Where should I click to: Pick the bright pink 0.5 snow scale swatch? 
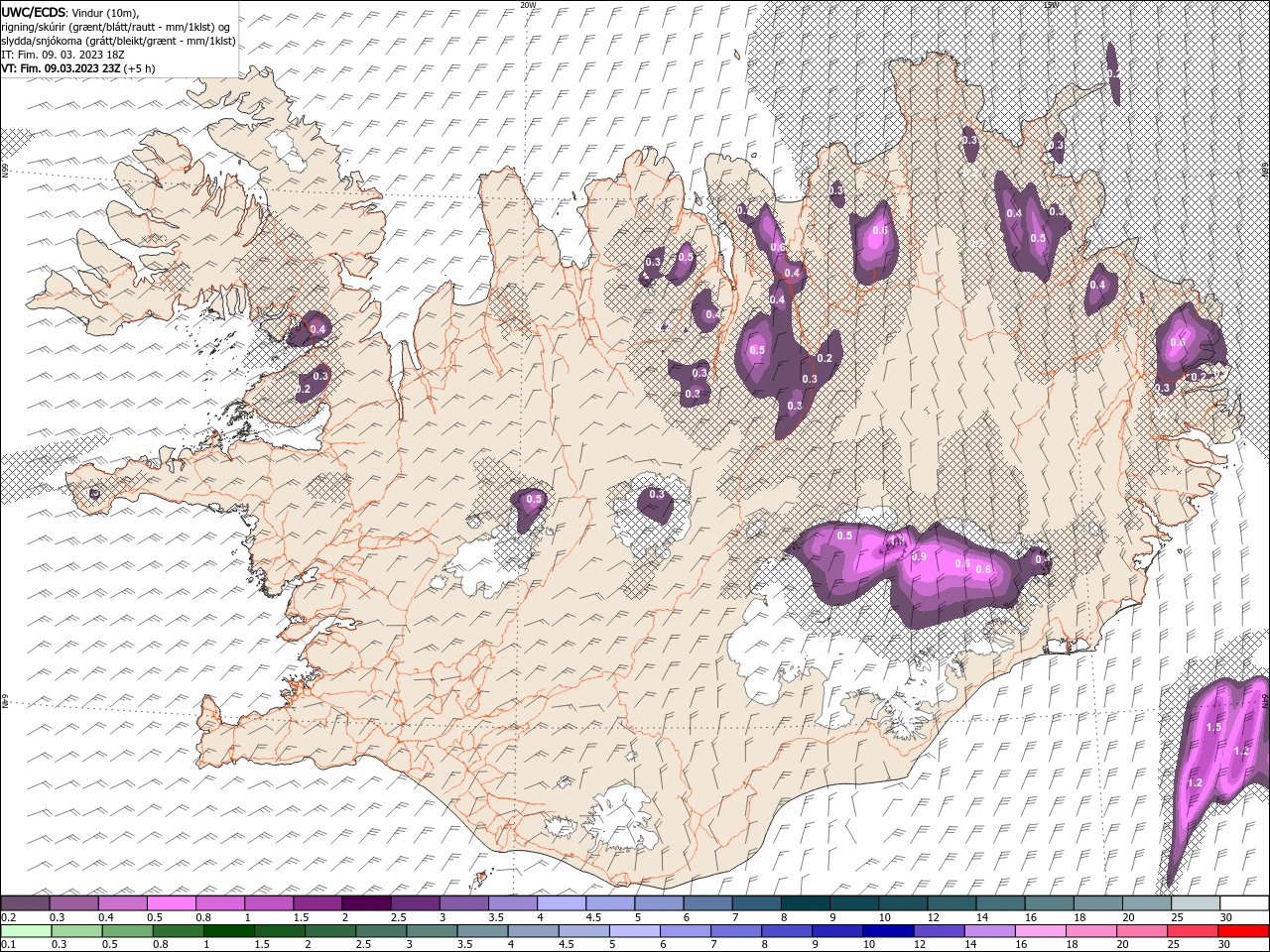171,903
